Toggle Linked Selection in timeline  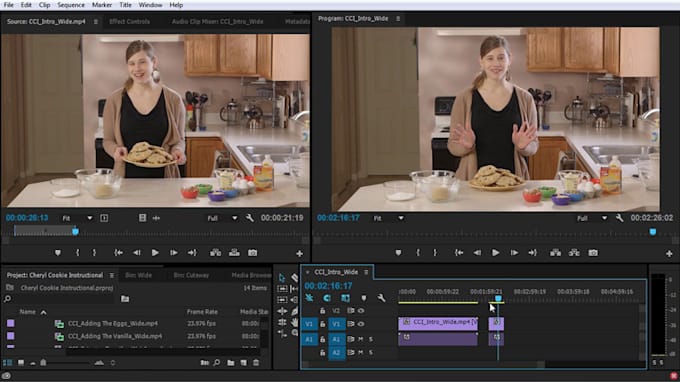point(345,298)
